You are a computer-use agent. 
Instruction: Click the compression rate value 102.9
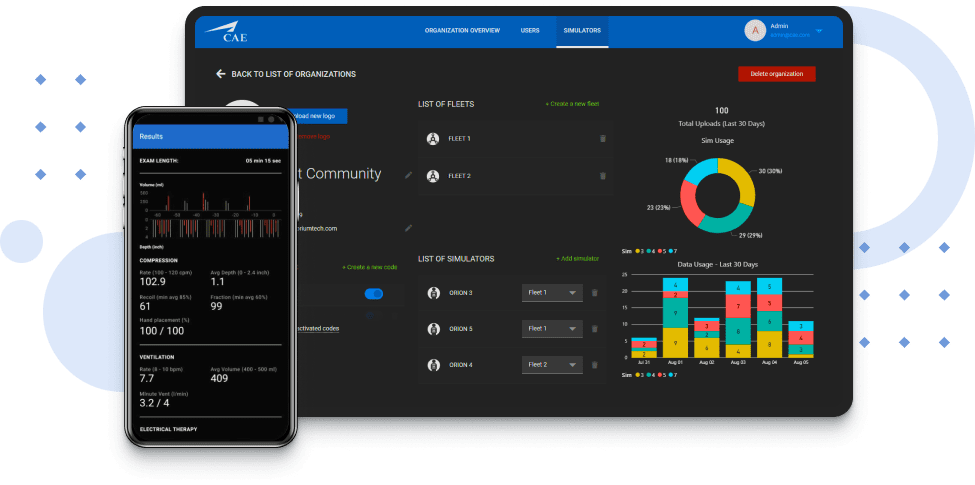pos(153,282)
